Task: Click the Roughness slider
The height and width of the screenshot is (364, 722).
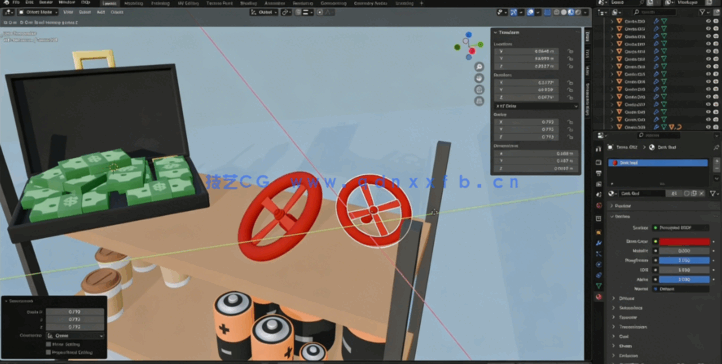Action: click(684, 260)
